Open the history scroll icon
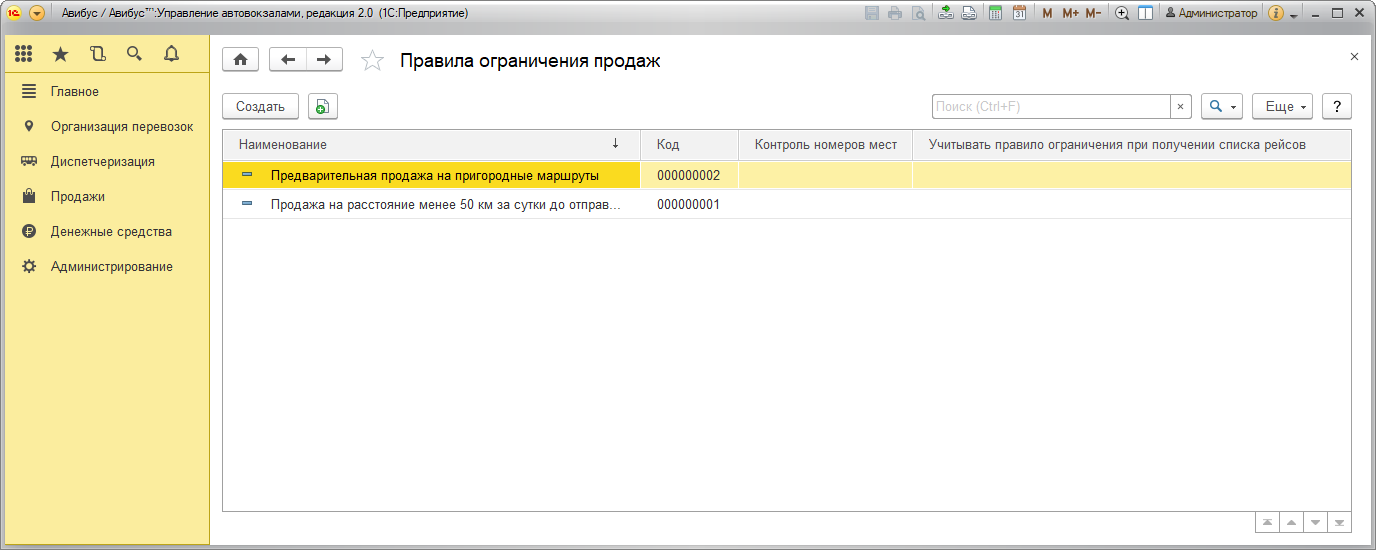The width and height of the screenshot is (1376, 550). tap(97, 54)
